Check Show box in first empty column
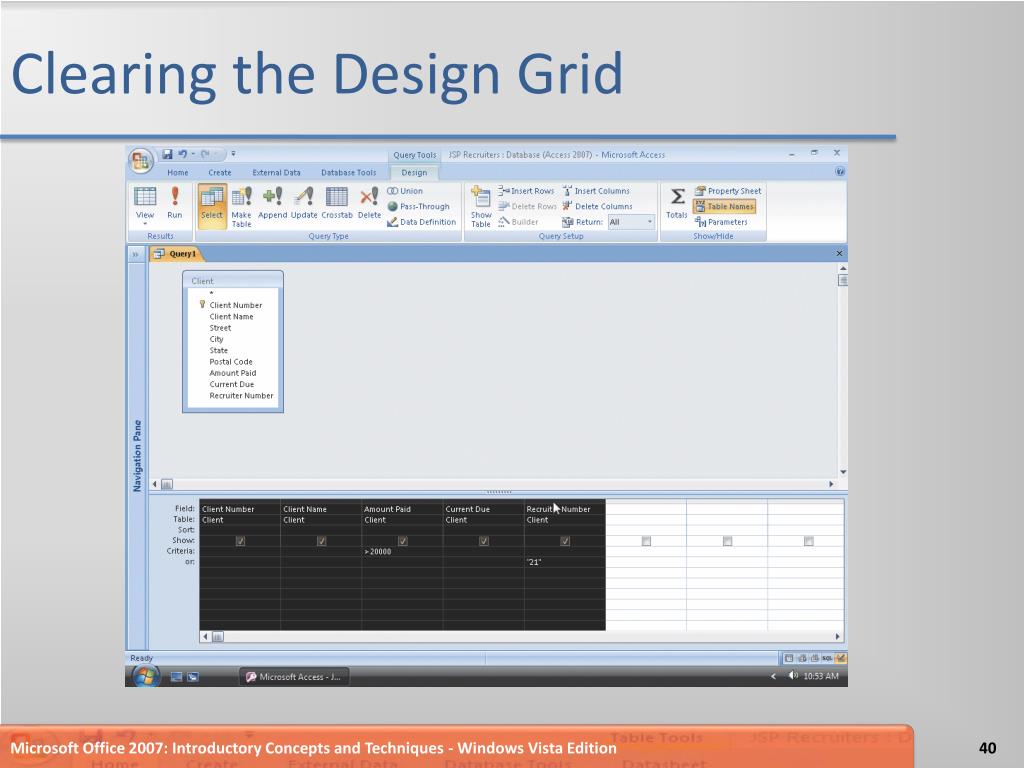 [x=647, y=541]
